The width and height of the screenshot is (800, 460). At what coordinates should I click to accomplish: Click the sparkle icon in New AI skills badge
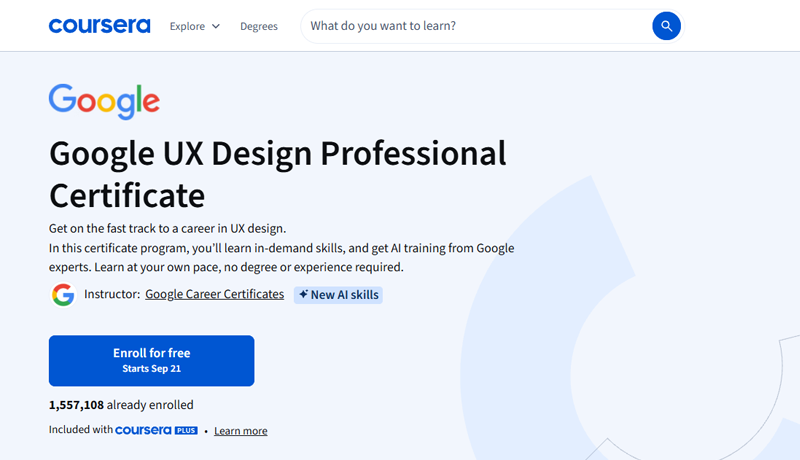[304, 294]
